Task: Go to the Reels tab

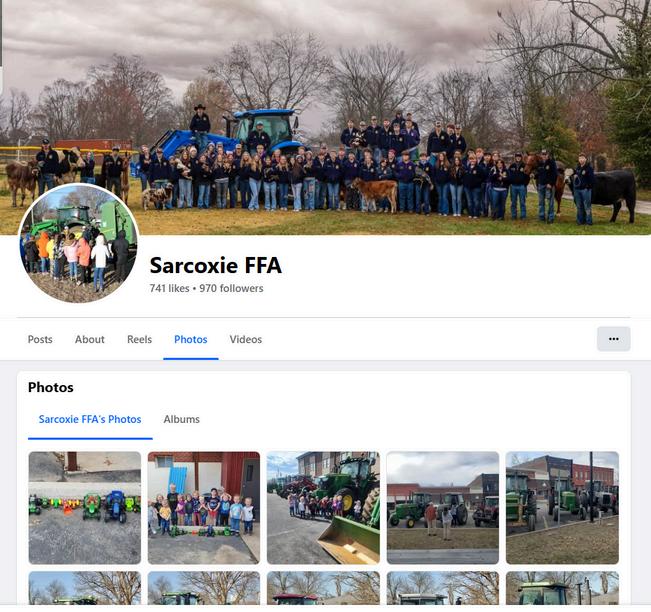Action: click(x=140, y=339)
